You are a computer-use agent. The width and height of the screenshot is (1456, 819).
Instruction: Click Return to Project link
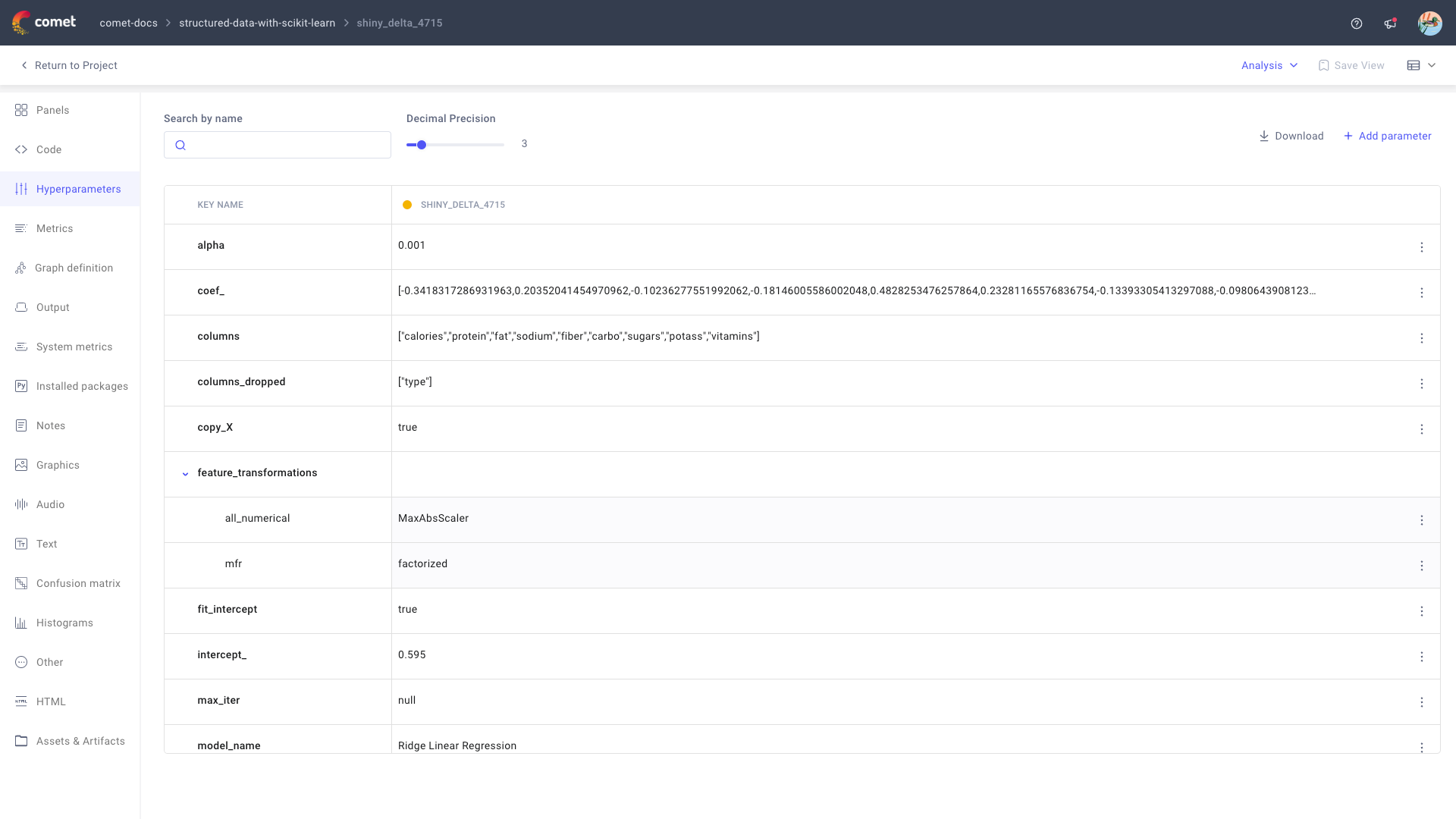point(69,66)
